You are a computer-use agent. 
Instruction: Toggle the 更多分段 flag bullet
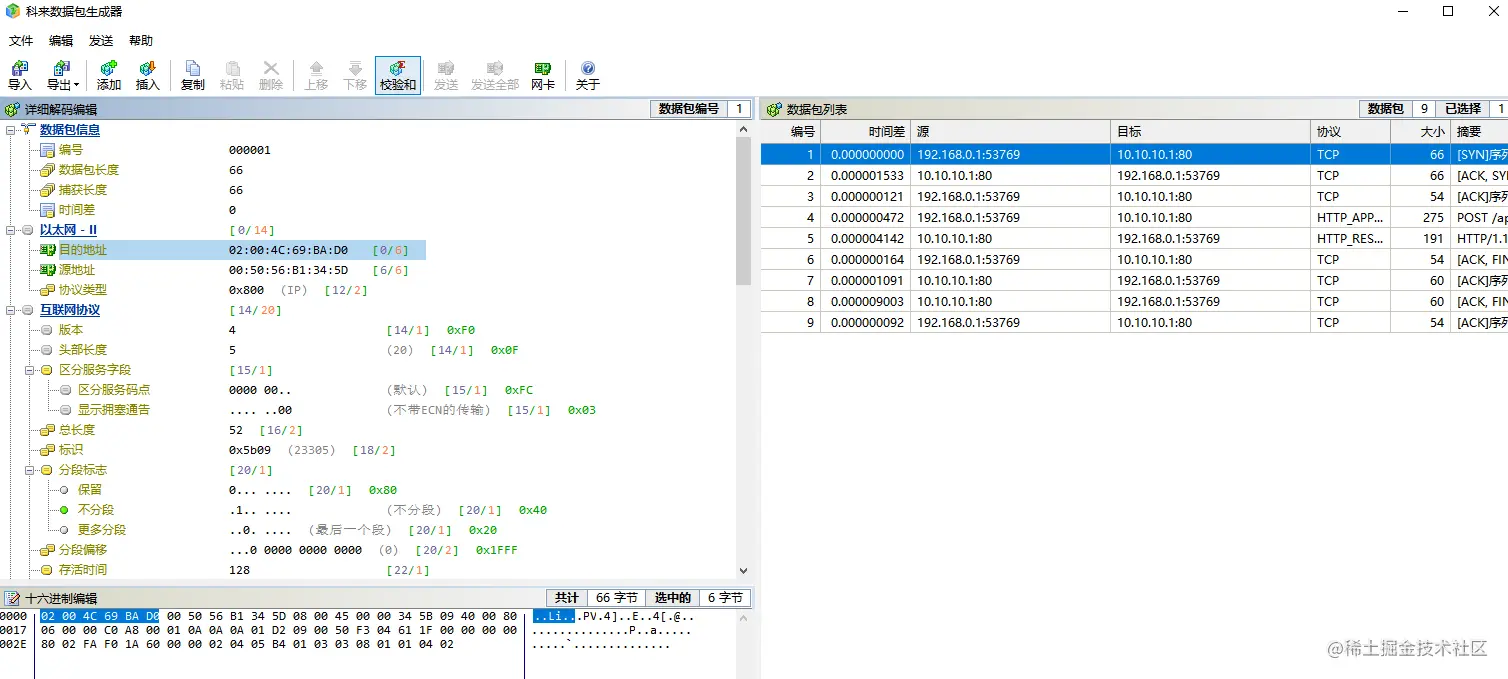tap(64, 530)
